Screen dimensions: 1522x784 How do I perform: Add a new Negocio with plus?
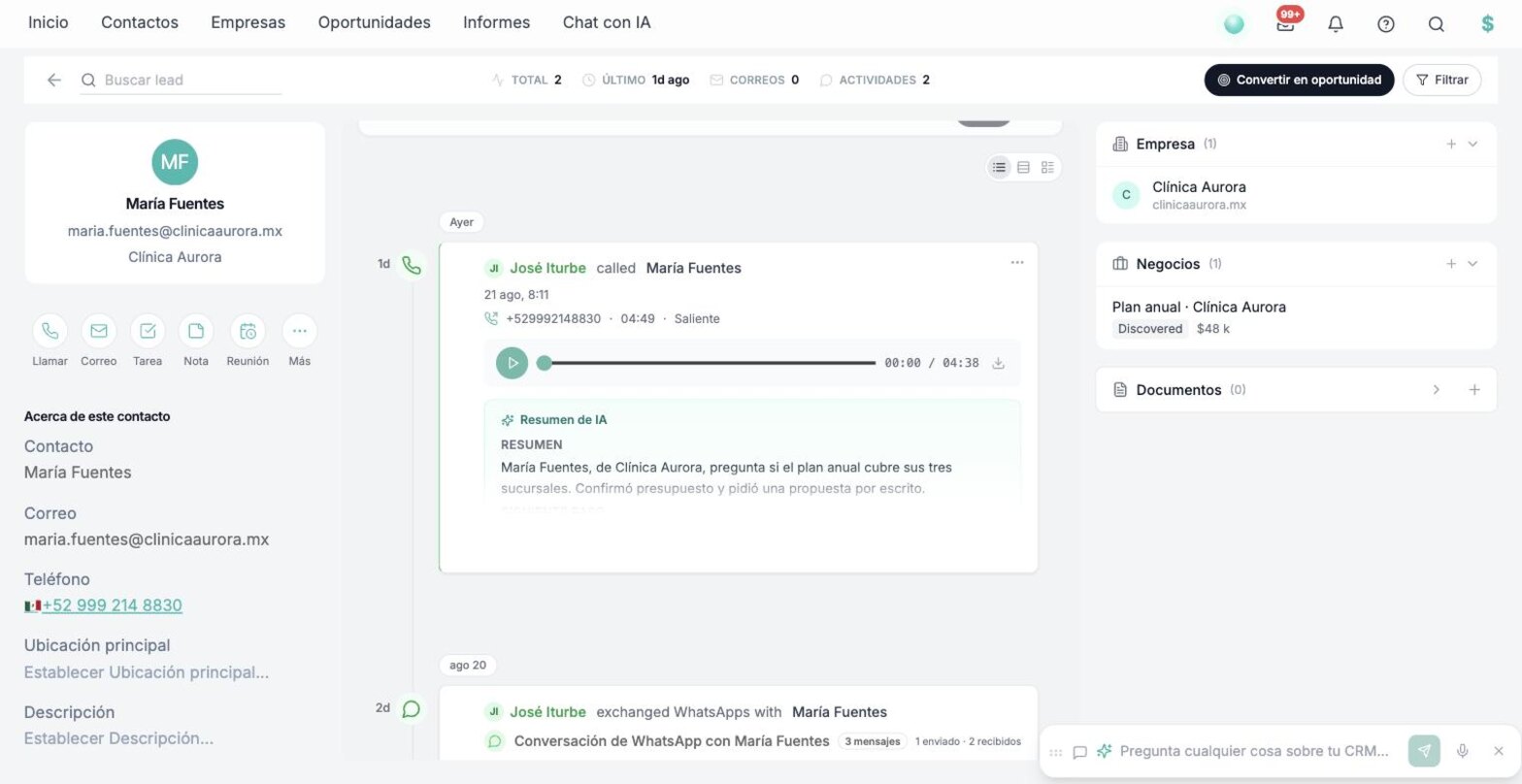coord(1451,264)
